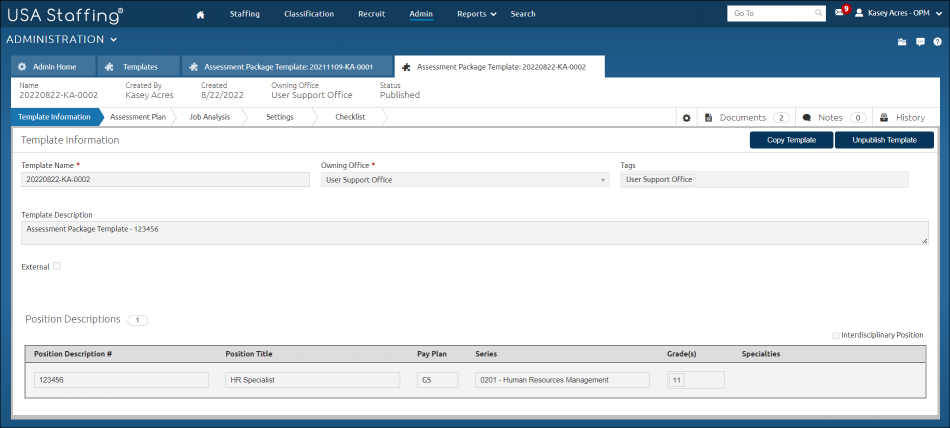Open the Notes count badge 0
This screenshot has height=428, width=950.
tap(858, 118)
